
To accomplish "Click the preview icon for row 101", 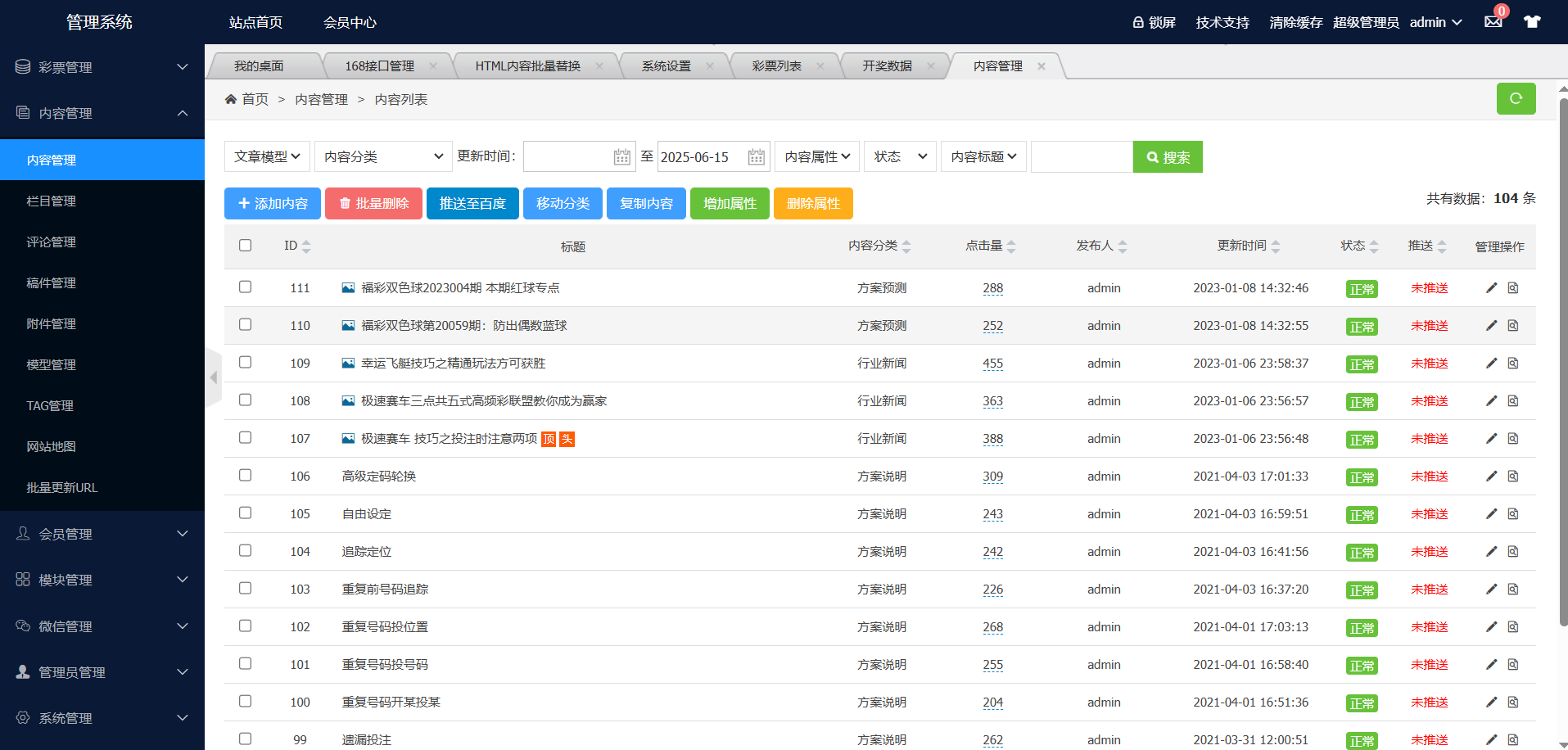I will [1513, 664].
